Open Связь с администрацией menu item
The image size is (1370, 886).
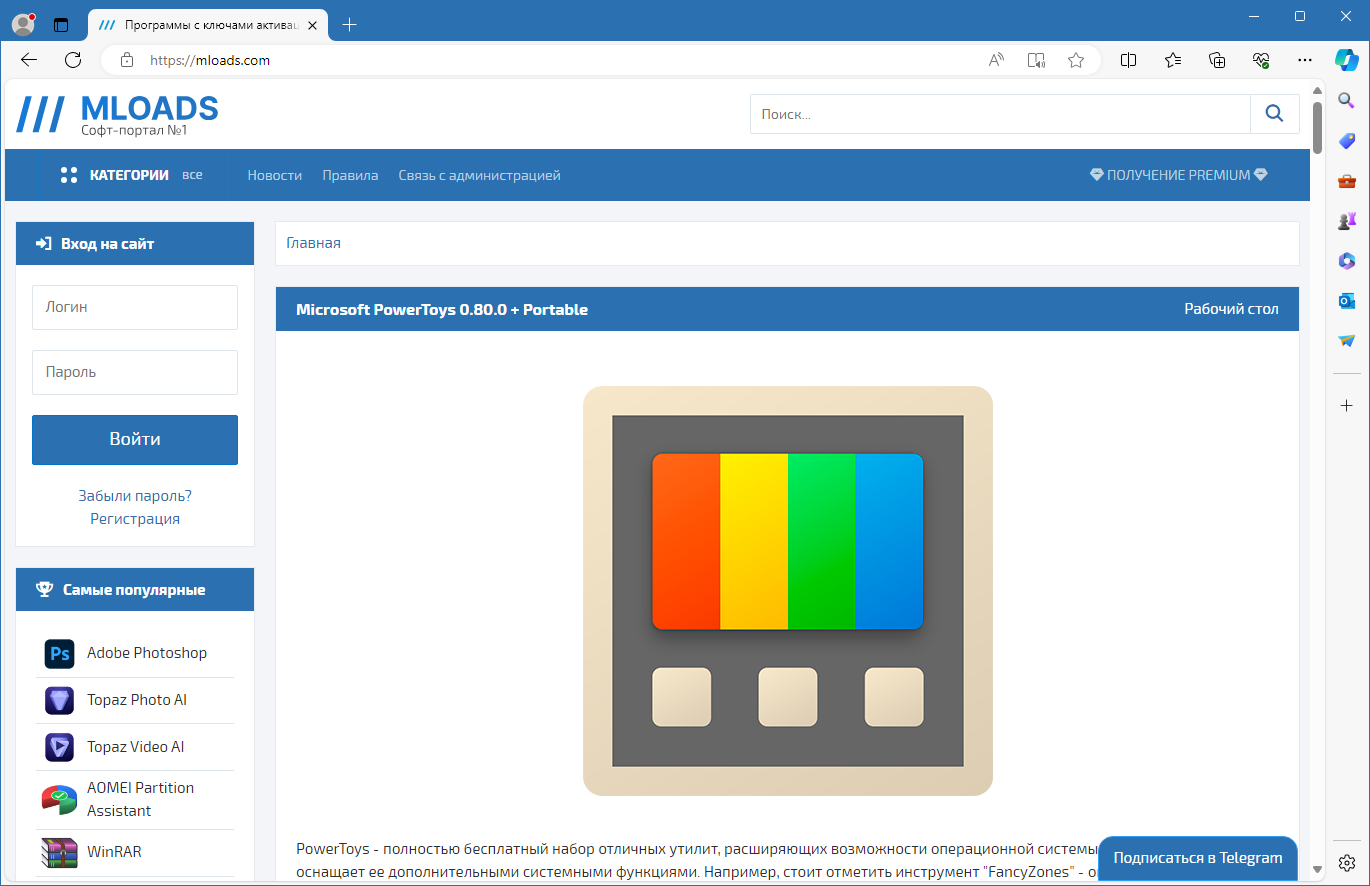coord(479,175)
